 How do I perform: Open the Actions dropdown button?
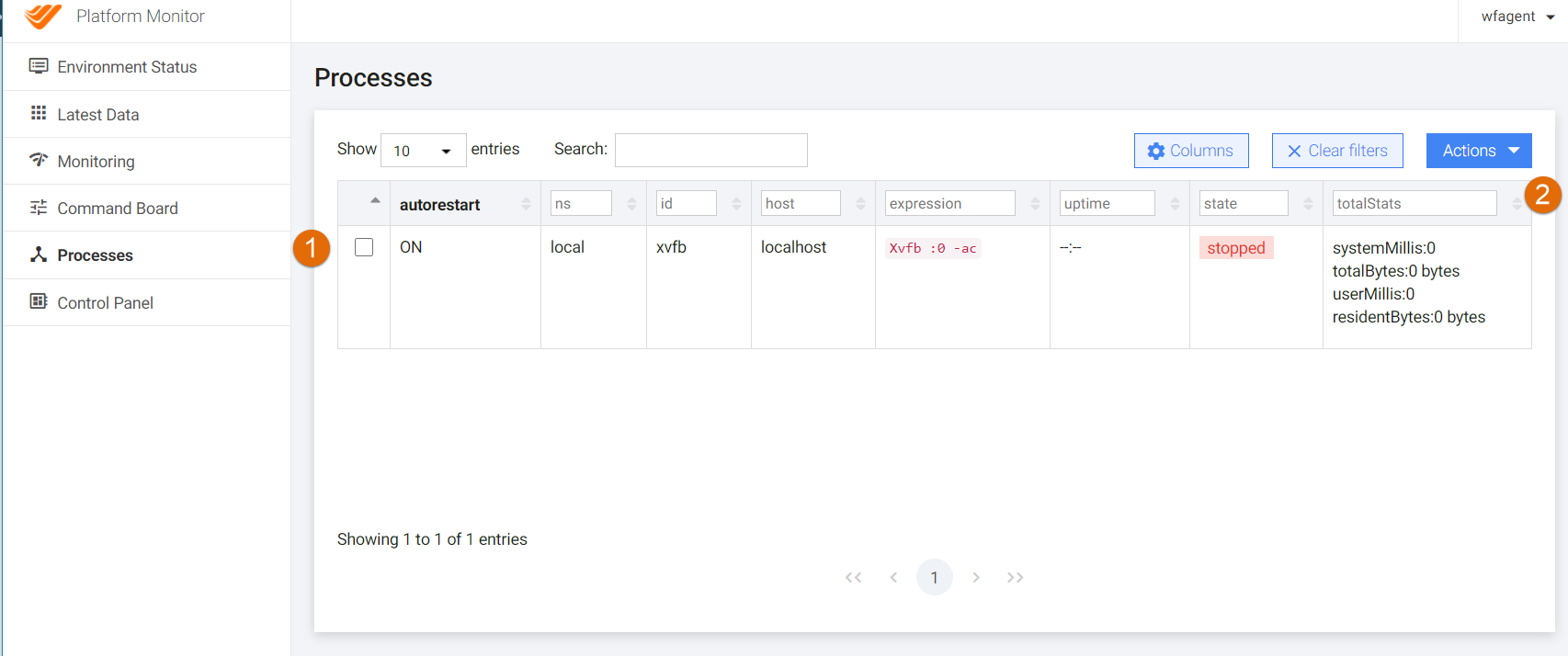tap(1479, 151)
